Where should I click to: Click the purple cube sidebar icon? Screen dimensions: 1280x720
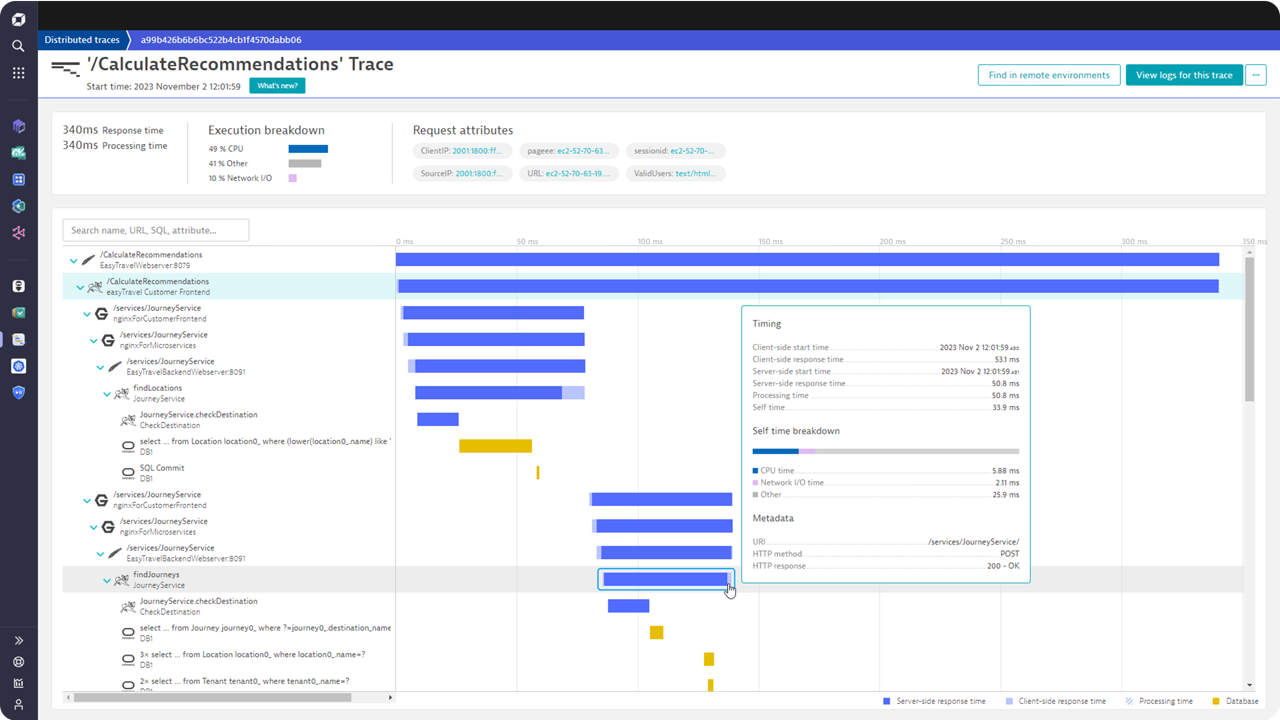(x=18, y=126)
